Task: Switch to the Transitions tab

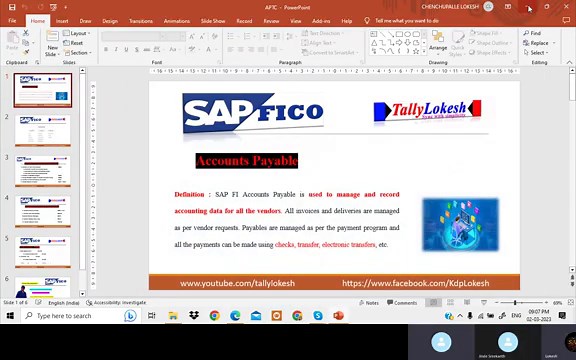Action: pyautogui.click(x=141, y=21)
